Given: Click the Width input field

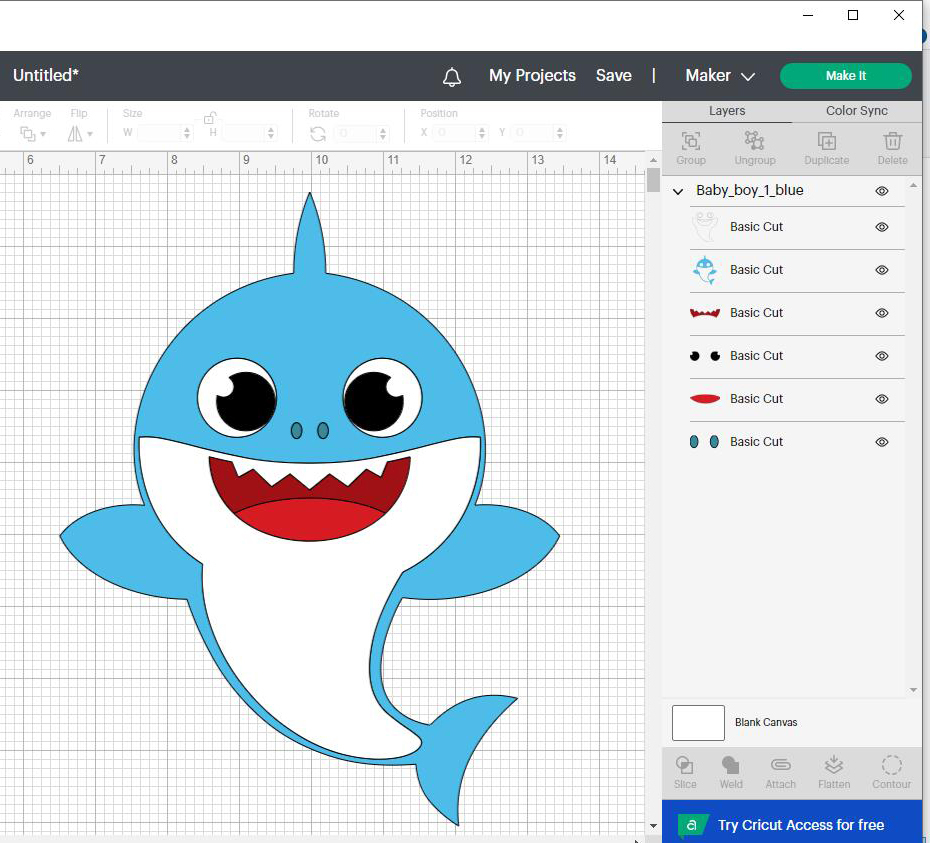Looking at the screenshot, I should 159,133.
